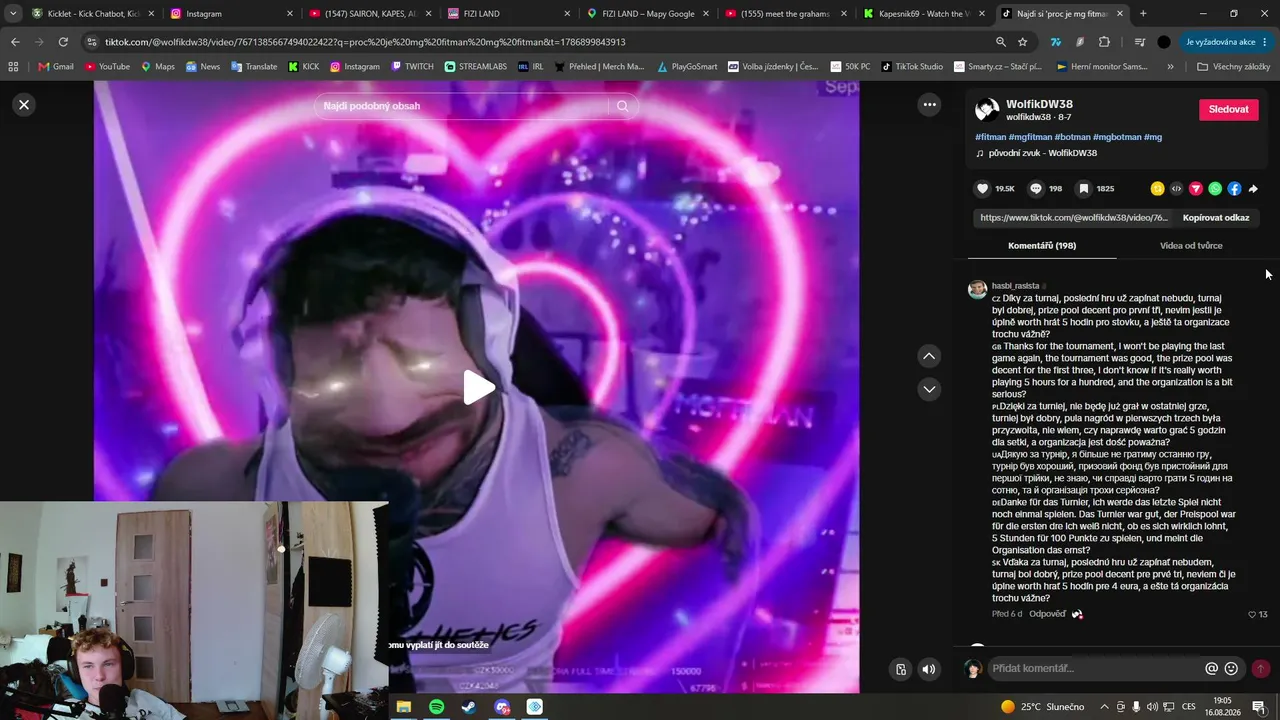Play the paused TikTok video
This screenshot has width=1280, height=720.
pyautogui.click(x=479, y=388)
